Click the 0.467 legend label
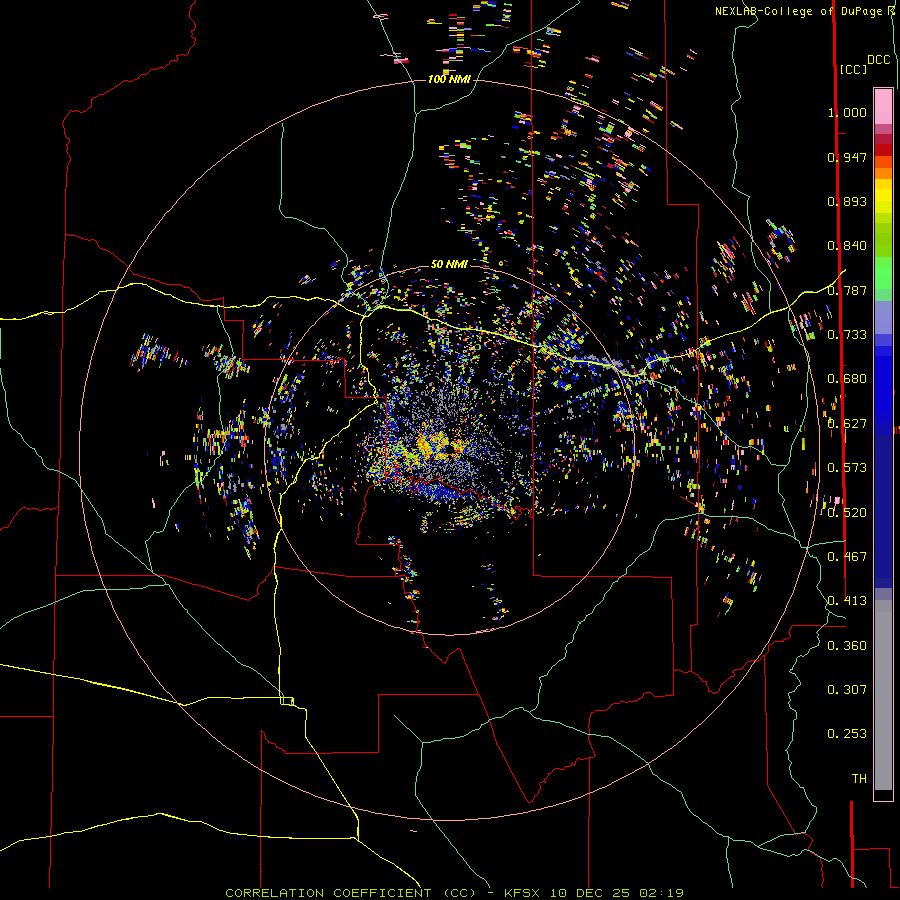The height and width of the screenshot is (900, 900). pos(847,557)
